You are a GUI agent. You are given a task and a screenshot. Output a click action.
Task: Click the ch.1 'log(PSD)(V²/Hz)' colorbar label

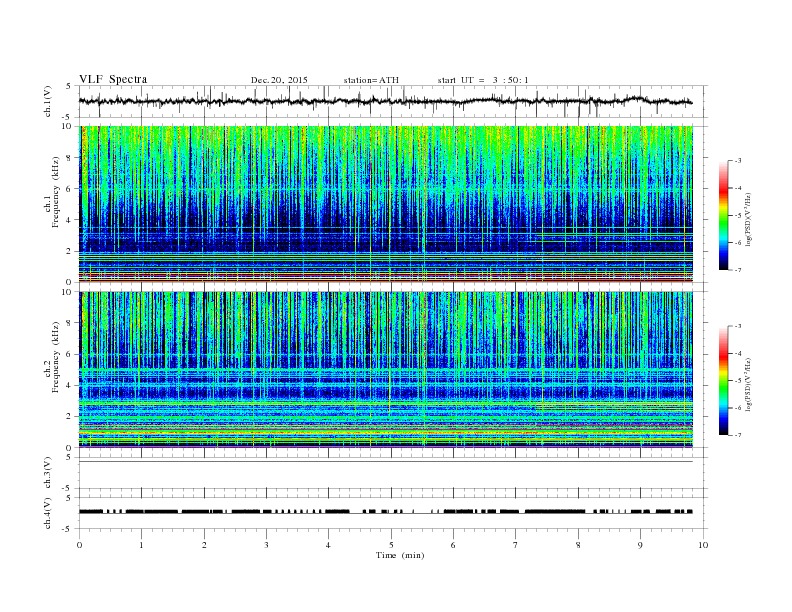[748, 219]
